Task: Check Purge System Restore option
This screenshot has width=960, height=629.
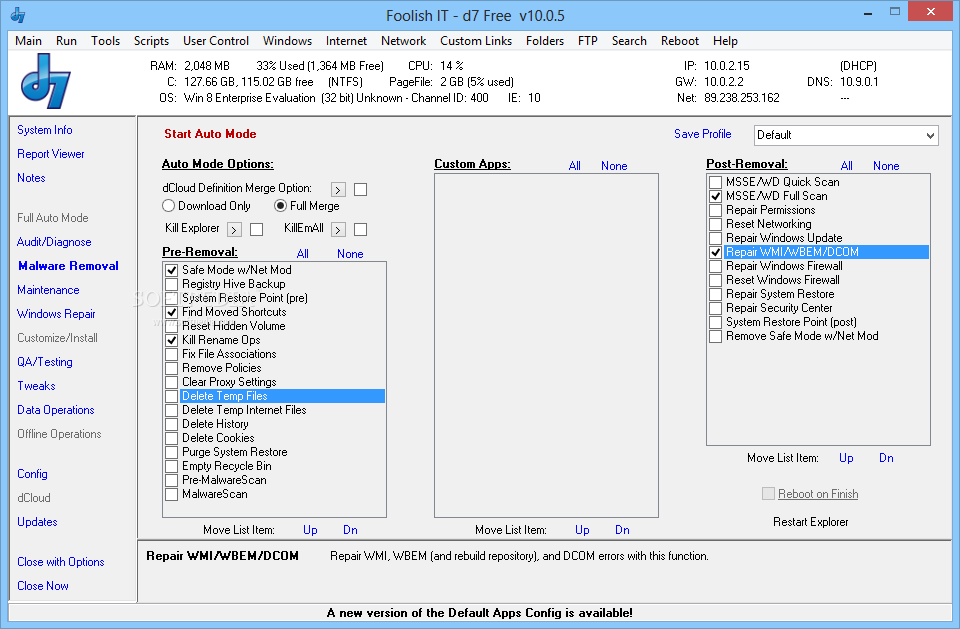Action: [171, 452]
